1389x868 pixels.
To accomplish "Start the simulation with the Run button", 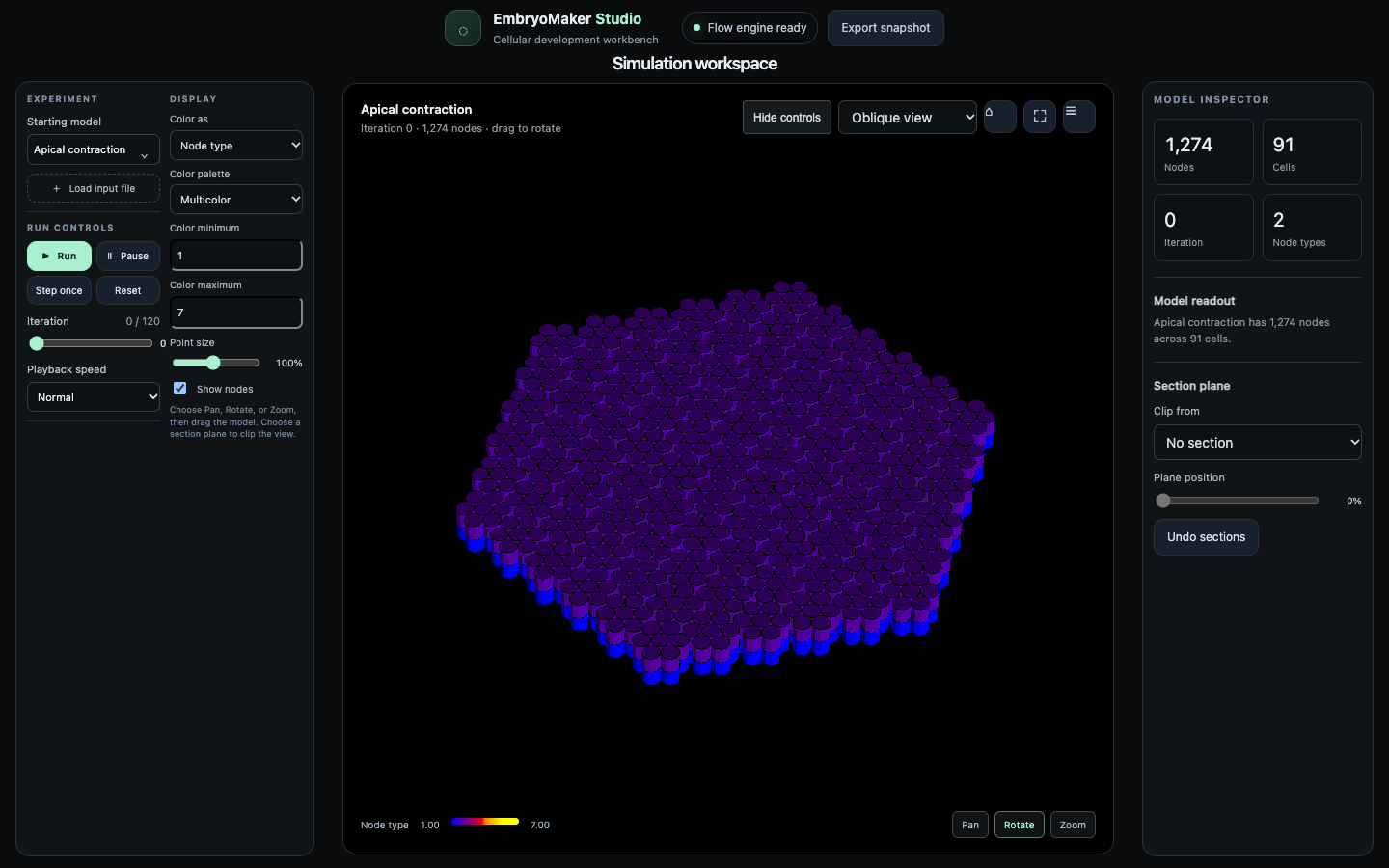I will (x=59, y=257).
